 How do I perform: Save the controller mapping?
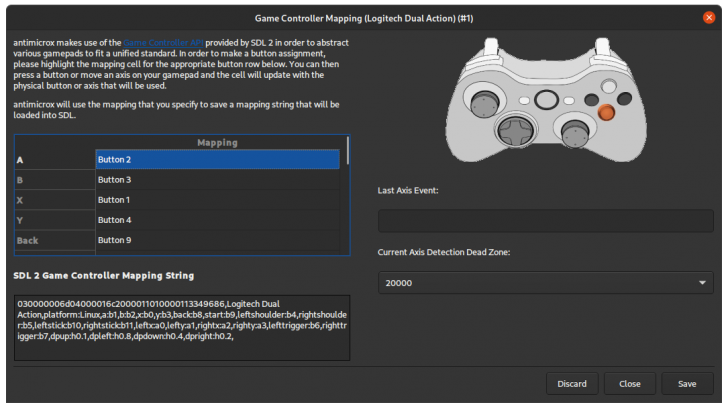click(687, 384)
